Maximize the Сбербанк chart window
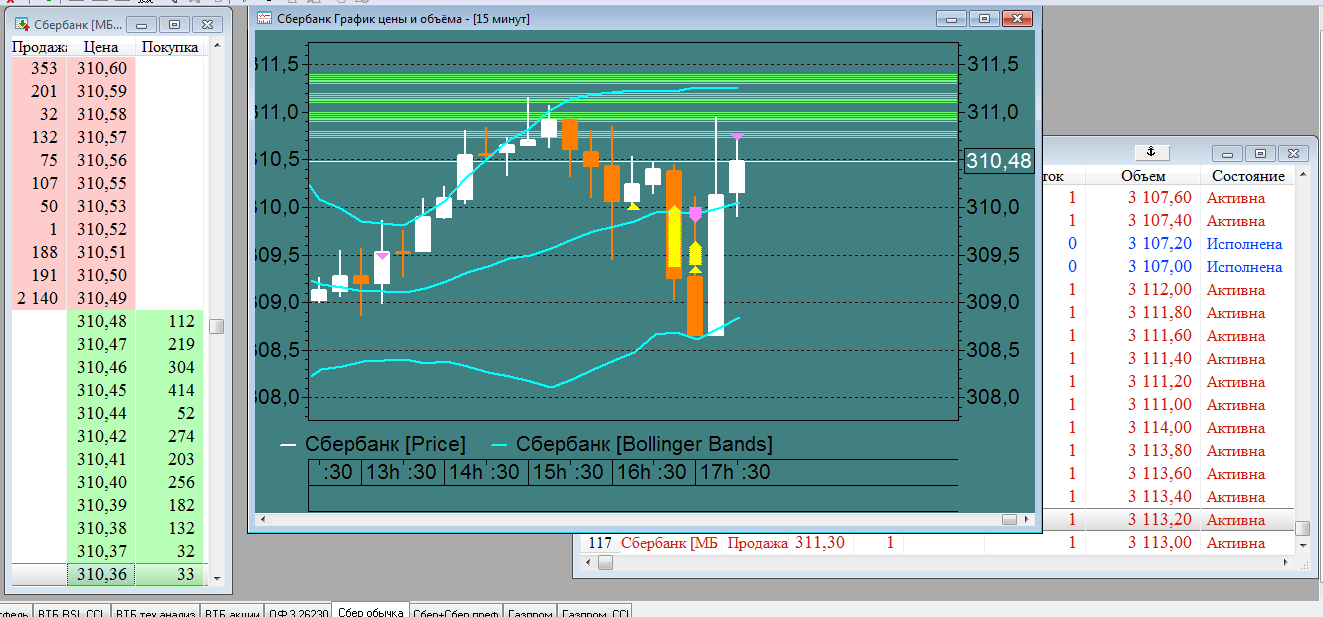Screen dimensions: 1323x617 tap(985, 19)
